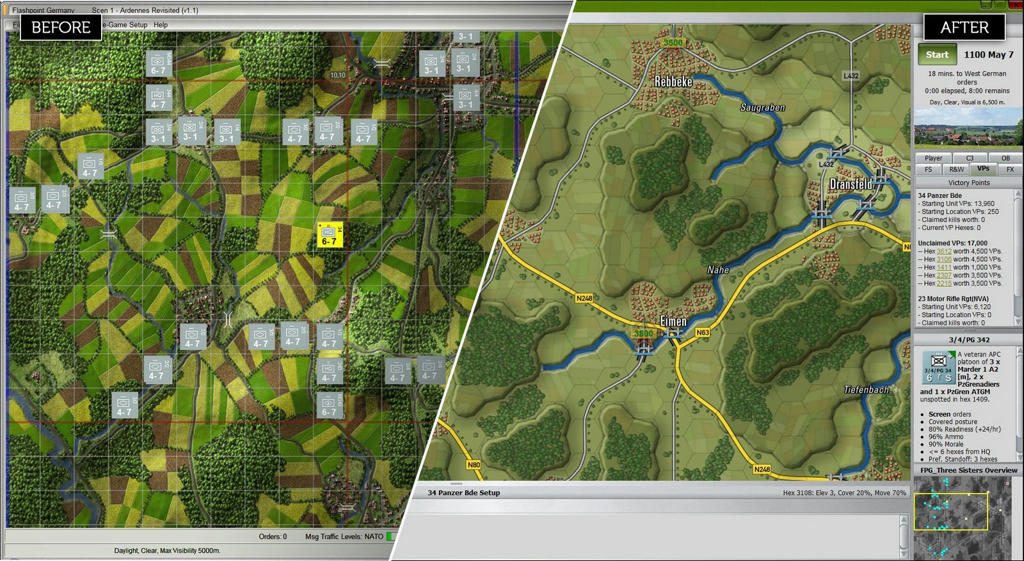Follow the Hex 3106 link
Screen dimensions: 1024x561
click(x=944, y=259)
